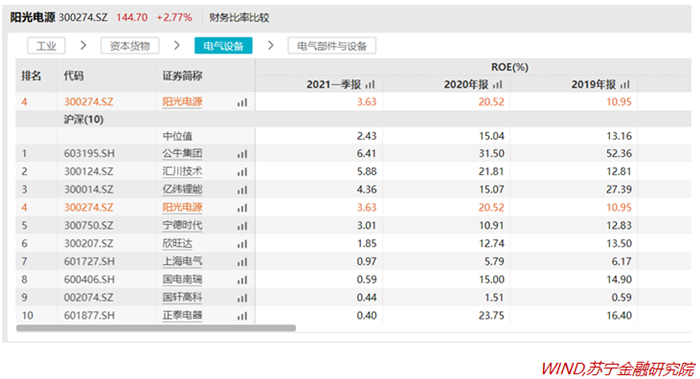
Task: Click chart icon in 2021一季报 column header
Action: pyautogui.click(x=370, y=84)
